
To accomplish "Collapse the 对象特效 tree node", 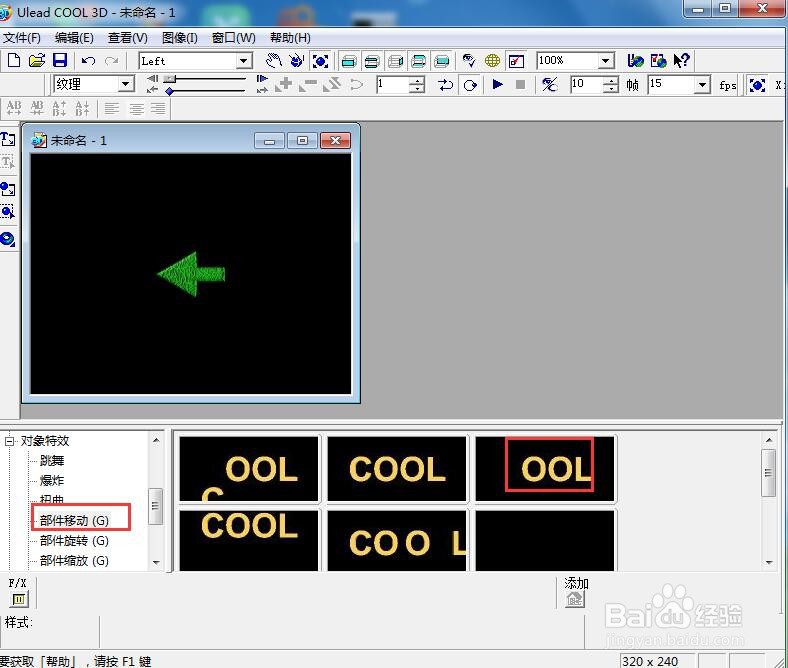I will point(9,441).
